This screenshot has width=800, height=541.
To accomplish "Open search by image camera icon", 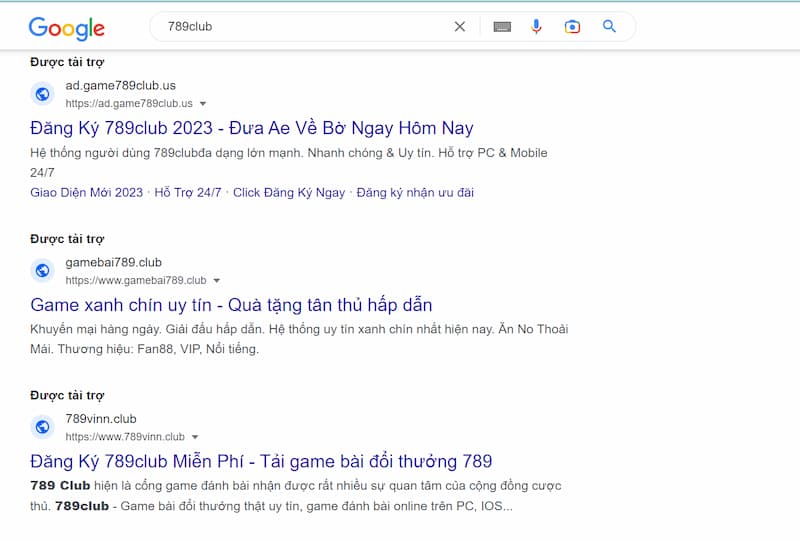I will pyautogui.click(x=572, y=27).
